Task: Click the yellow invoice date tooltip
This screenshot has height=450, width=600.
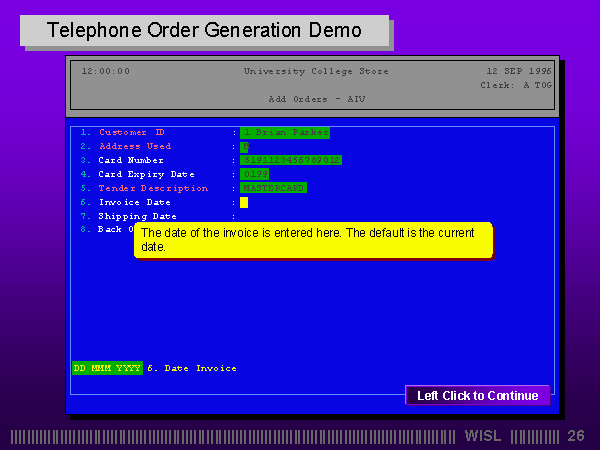Action: [313, 240]
